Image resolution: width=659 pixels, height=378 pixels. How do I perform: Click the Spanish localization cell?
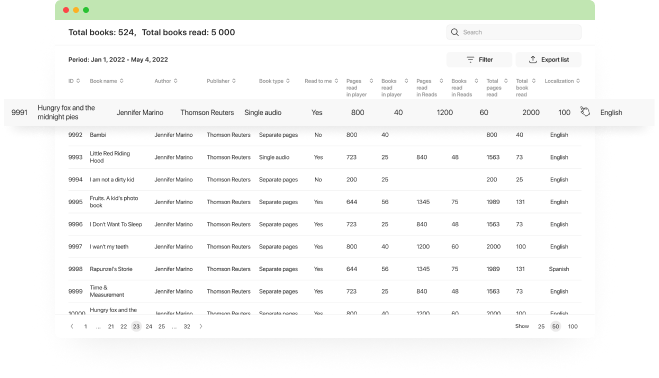[559, 269]
